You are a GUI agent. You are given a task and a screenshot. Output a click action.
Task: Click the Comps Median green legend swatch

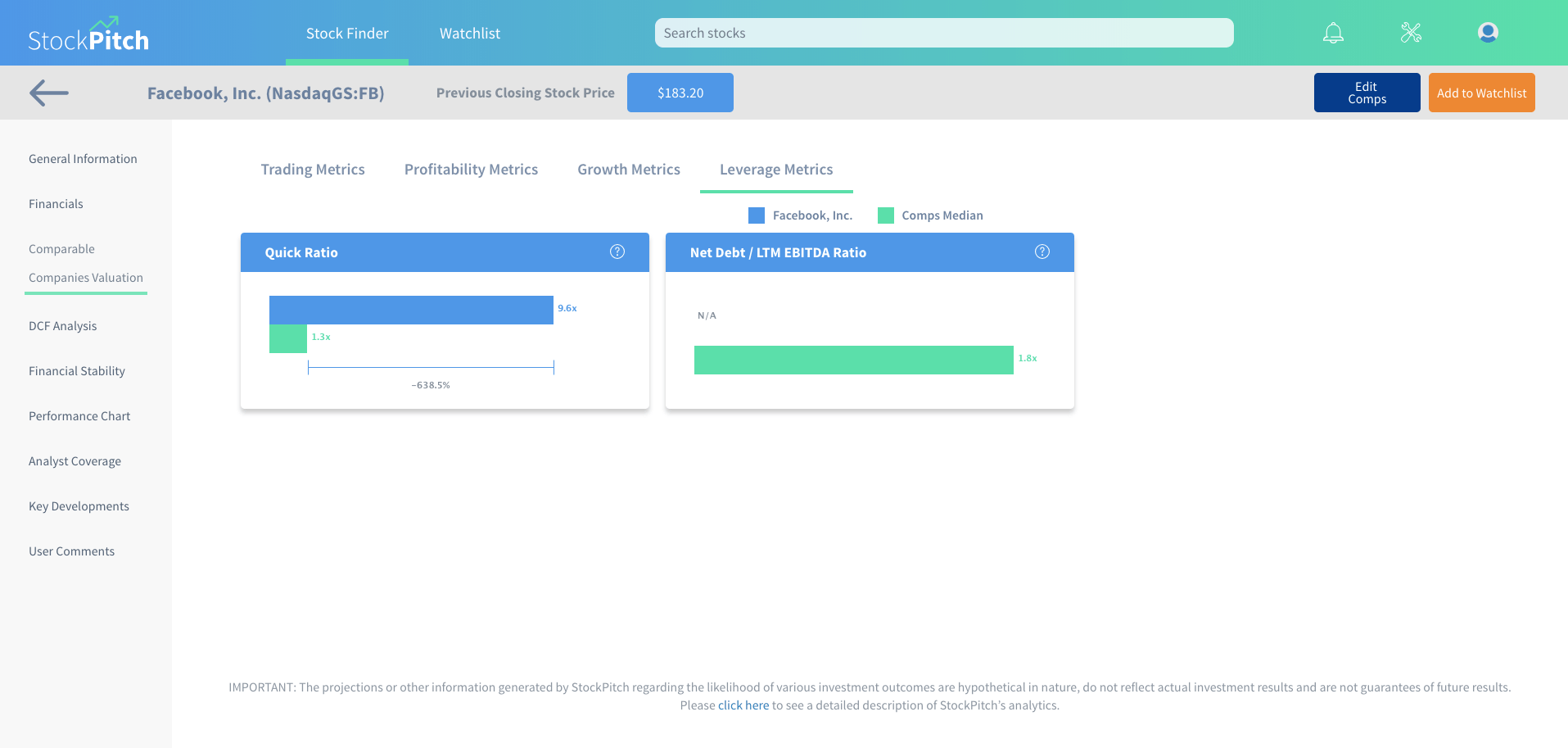885,215
